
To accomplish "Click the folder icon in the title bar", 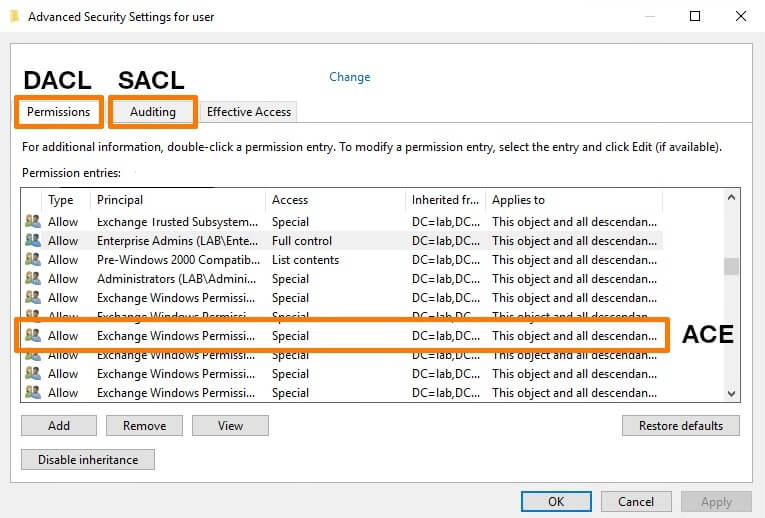I will coord(13,17).
